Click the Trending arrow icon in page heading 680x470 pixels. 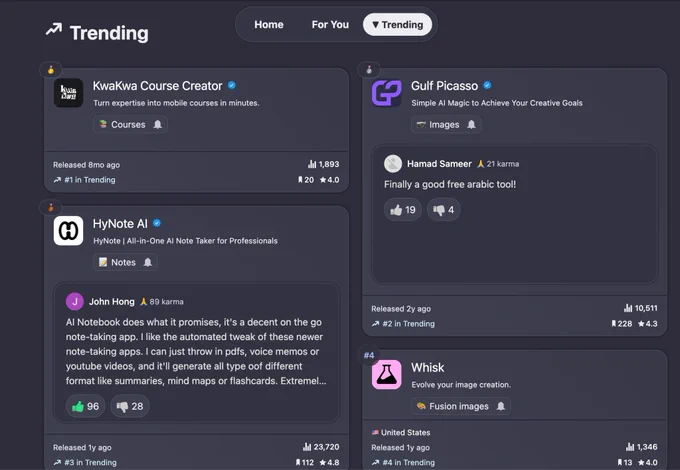[54, 29]
